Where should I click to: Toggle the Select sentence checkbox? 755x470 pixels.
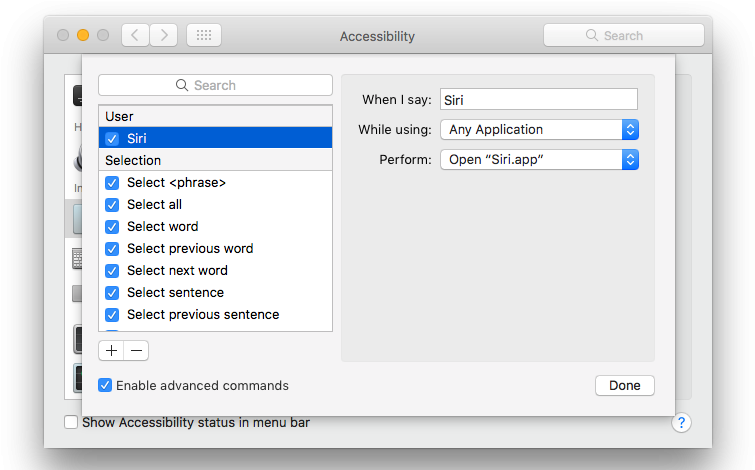tap(112, 293)
